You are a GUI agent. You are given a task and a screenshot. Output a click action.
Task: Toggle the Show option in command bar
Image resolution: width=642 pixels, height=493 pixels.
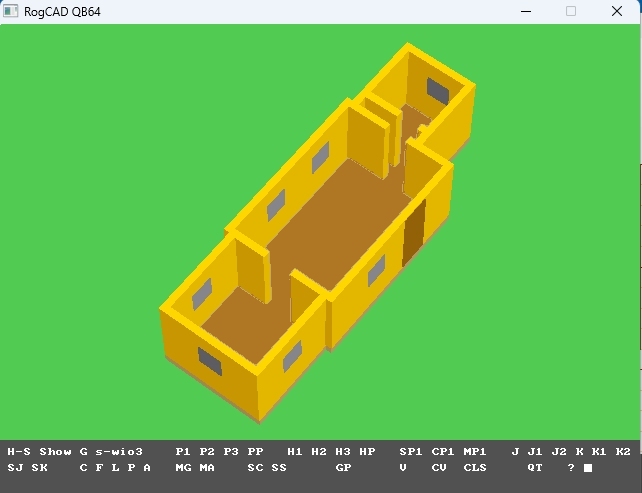55,452
